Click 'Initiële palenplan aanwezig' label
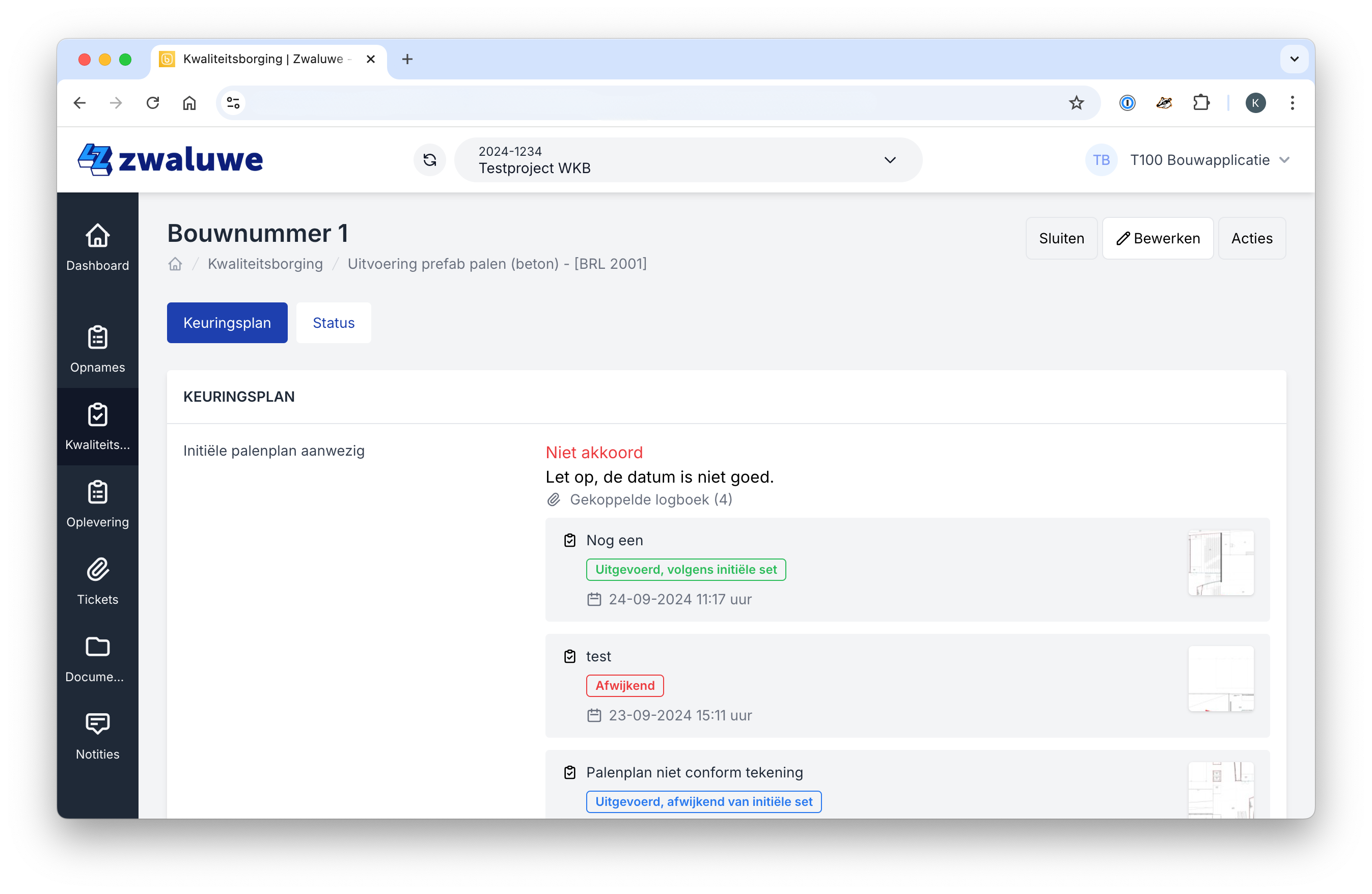This screenshot has height=894, width=1372. 273,450
